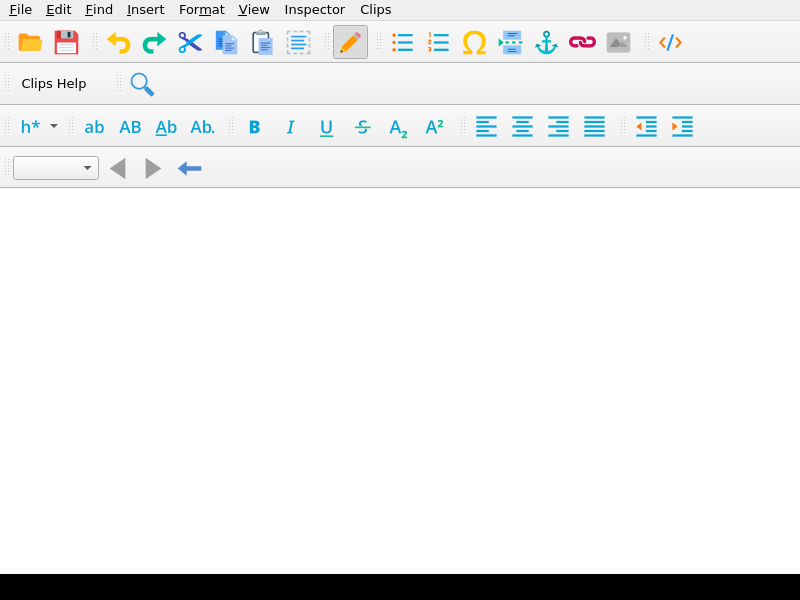Toggle bold formatting
The image size is (800, 600).
(x=254, y=127)
